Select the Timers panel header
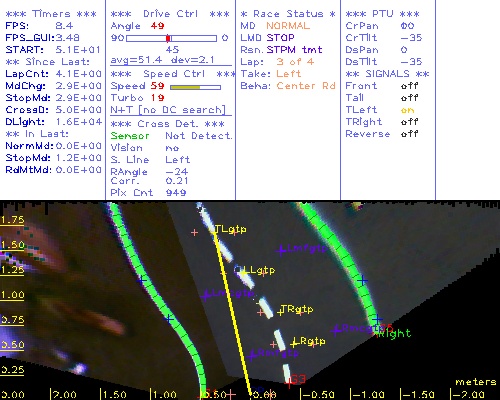Screen dimensions: 500x400 point(51,14)
